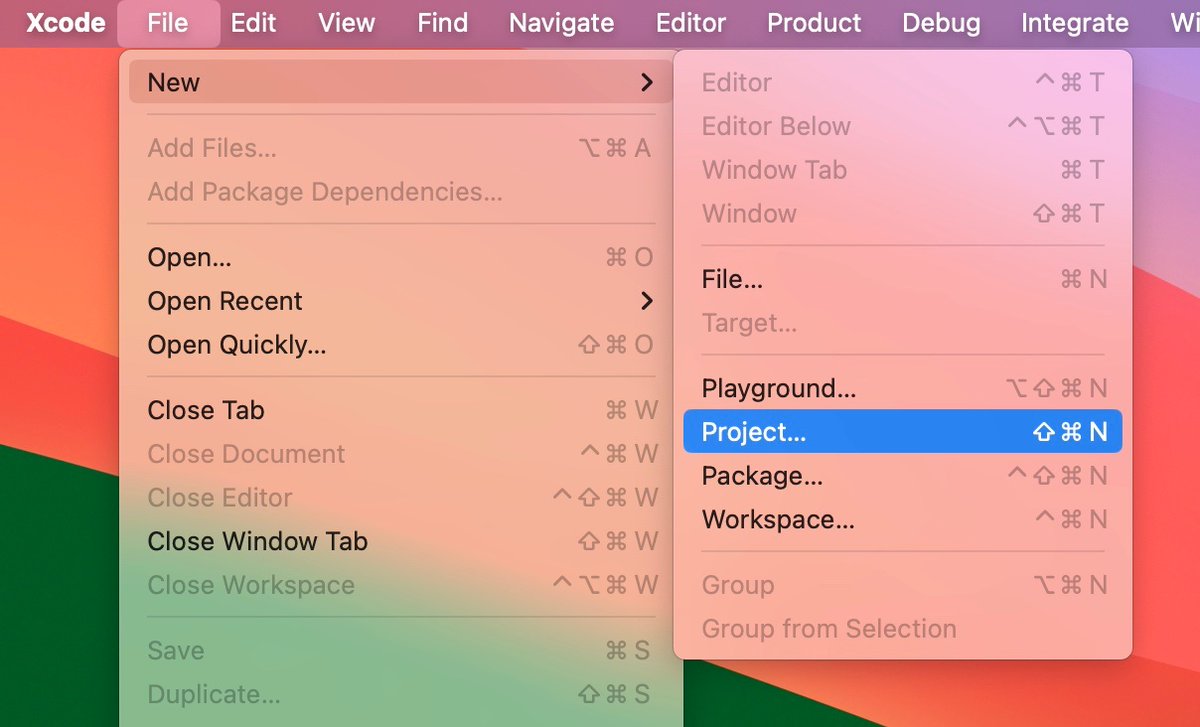
Task: Open the Find menu
Action: (x=442, y=23)
